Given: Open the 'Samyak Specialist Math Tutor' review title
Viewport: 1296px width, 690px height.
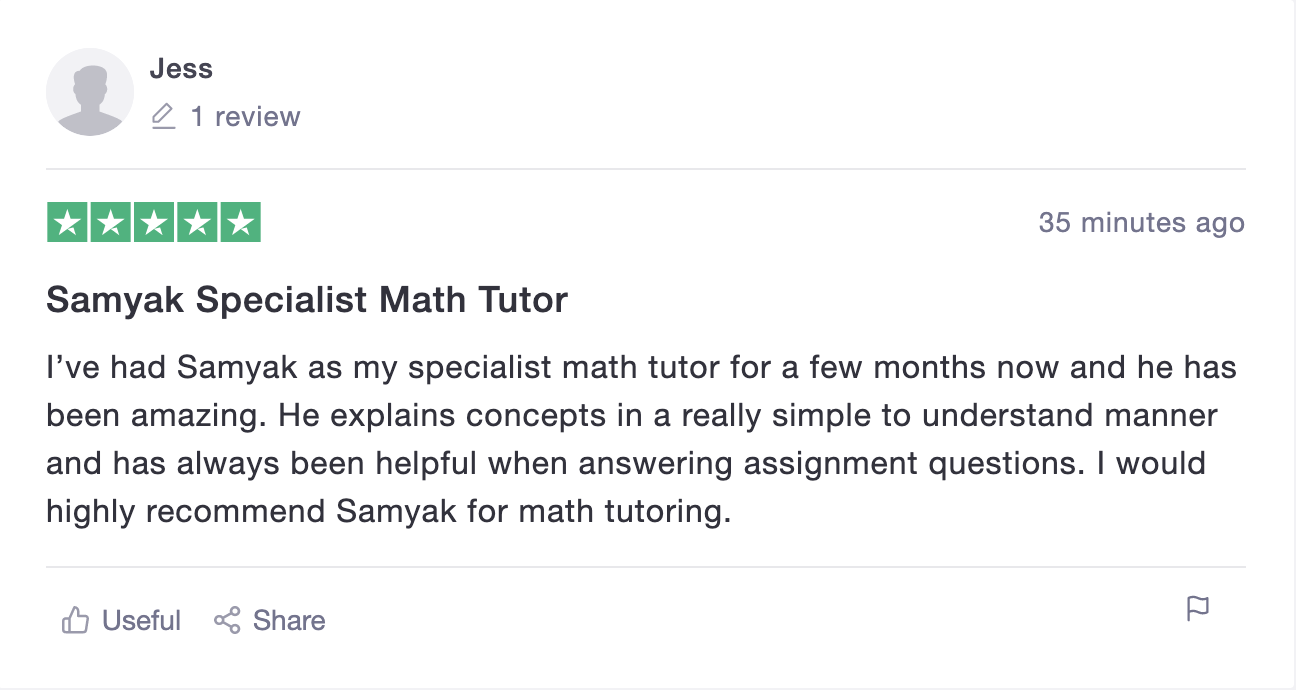Looking at the screenshot, I should (307, 300).
